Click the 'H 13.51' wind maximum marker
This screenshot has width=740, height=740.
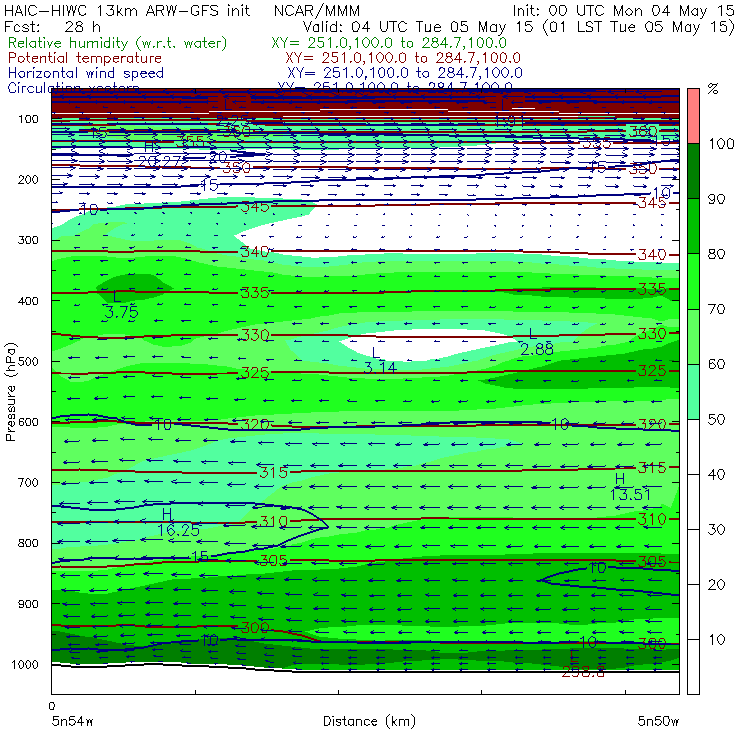click(x=630, y=487)
